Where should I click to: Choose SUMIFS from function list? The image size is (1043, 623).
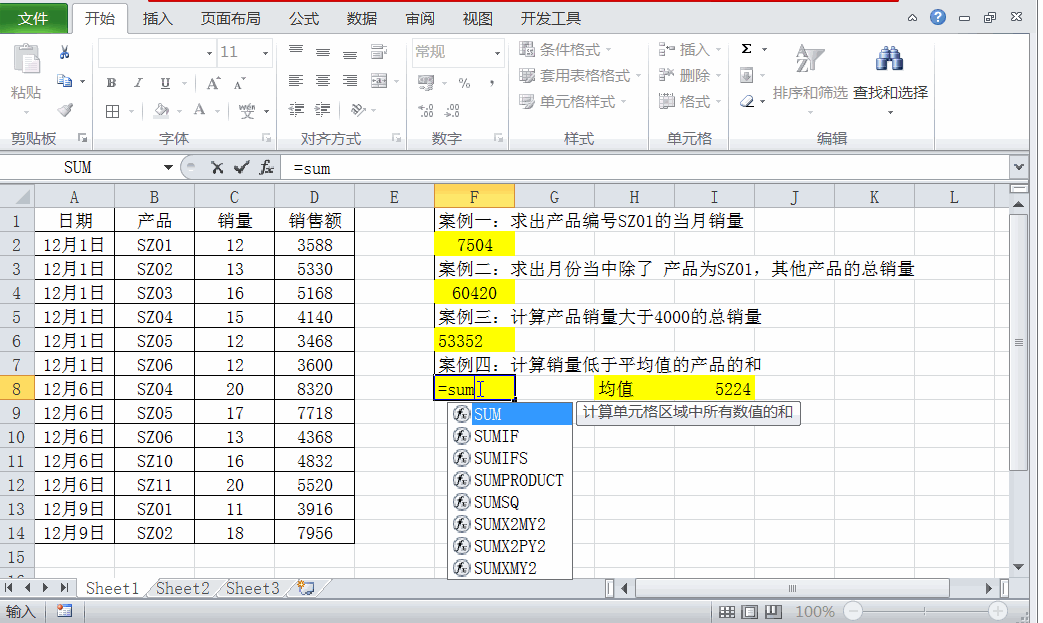[x=510, y=458]
